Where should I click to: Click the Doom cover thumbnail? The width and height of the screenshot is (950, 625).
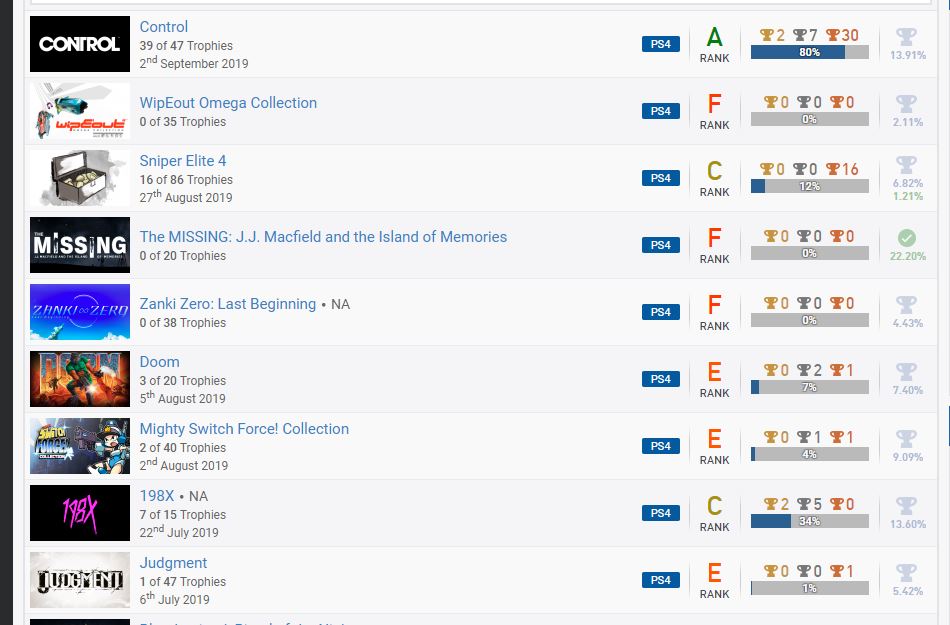click(x=80, y=379)
